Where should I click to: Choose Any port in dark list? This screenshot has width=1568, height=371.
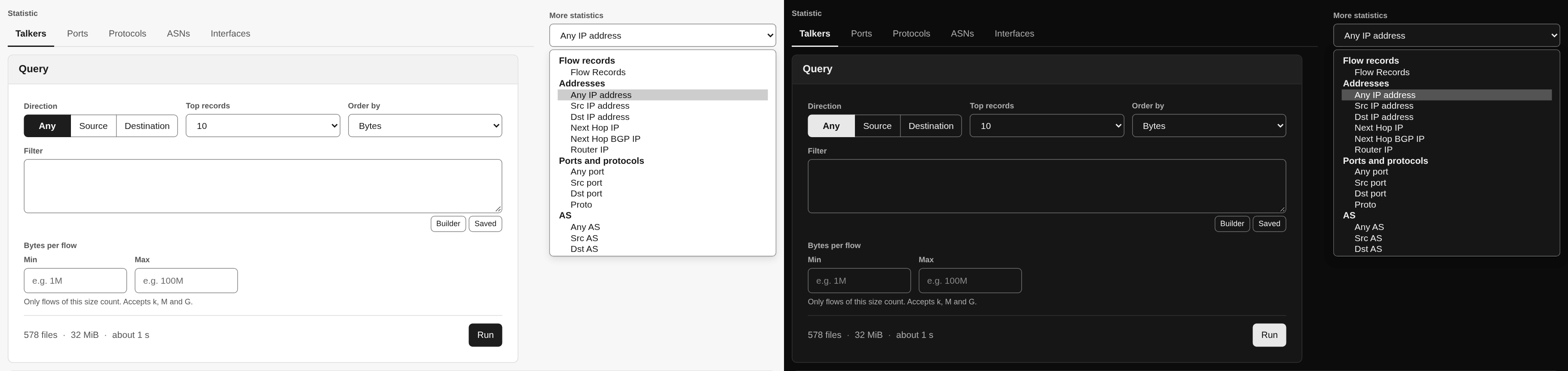tap(1447, 172)
